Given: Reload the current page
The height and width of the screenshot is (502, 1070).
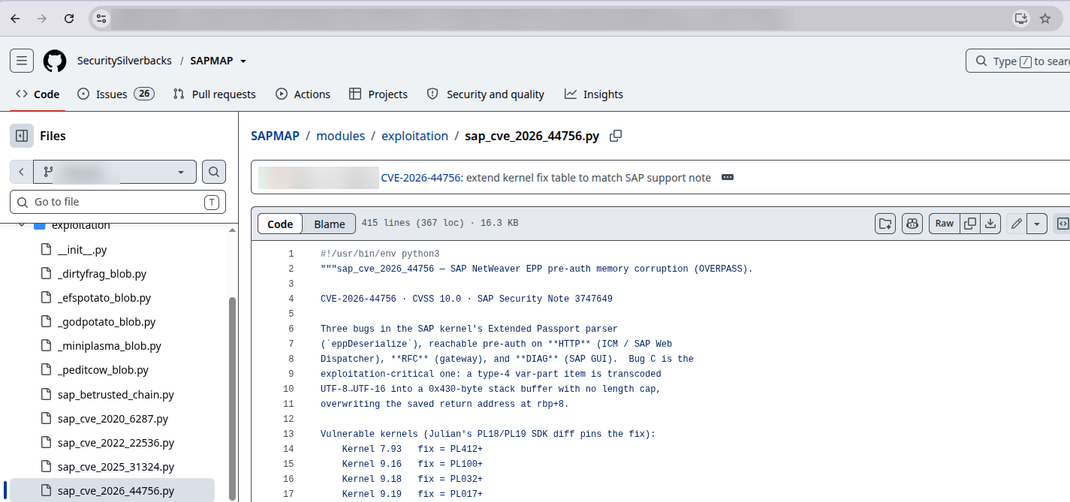Looking at the screenshot, I should tap(69, 19).
